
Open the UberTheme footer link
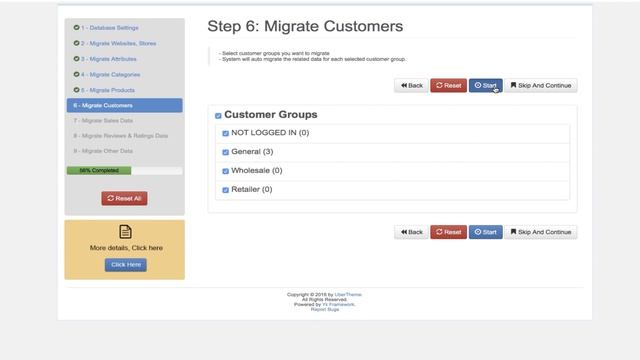click(x=348, y=294)
